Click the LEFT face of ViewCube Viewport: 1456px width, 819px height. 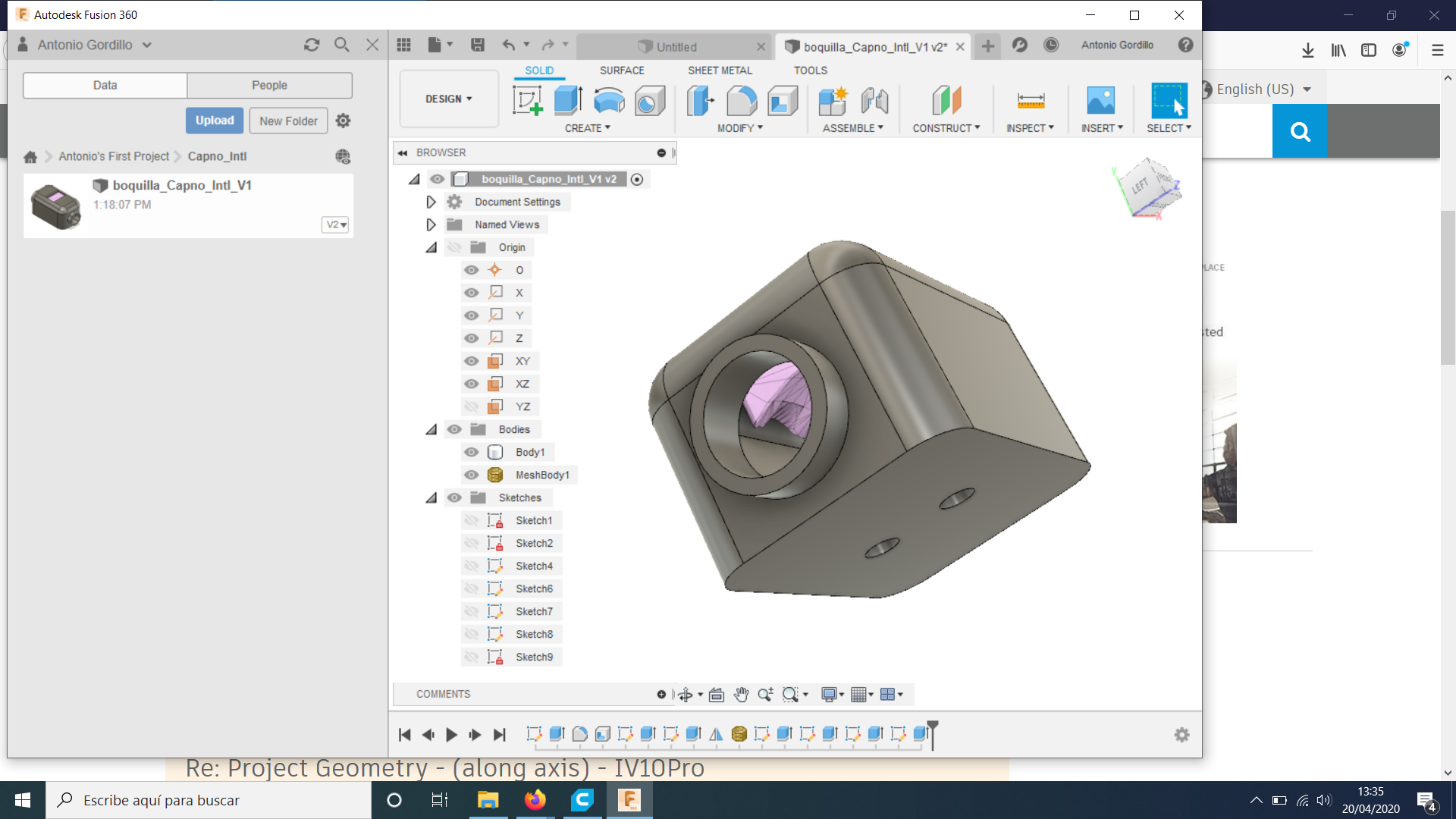pos(1140,187)
